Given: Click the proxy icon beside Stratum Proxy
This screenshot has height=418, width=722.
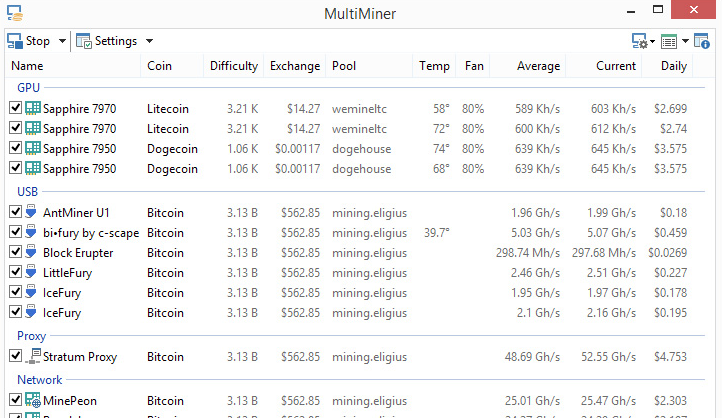Looking at the screenshot, I should [x=33, y=356].
